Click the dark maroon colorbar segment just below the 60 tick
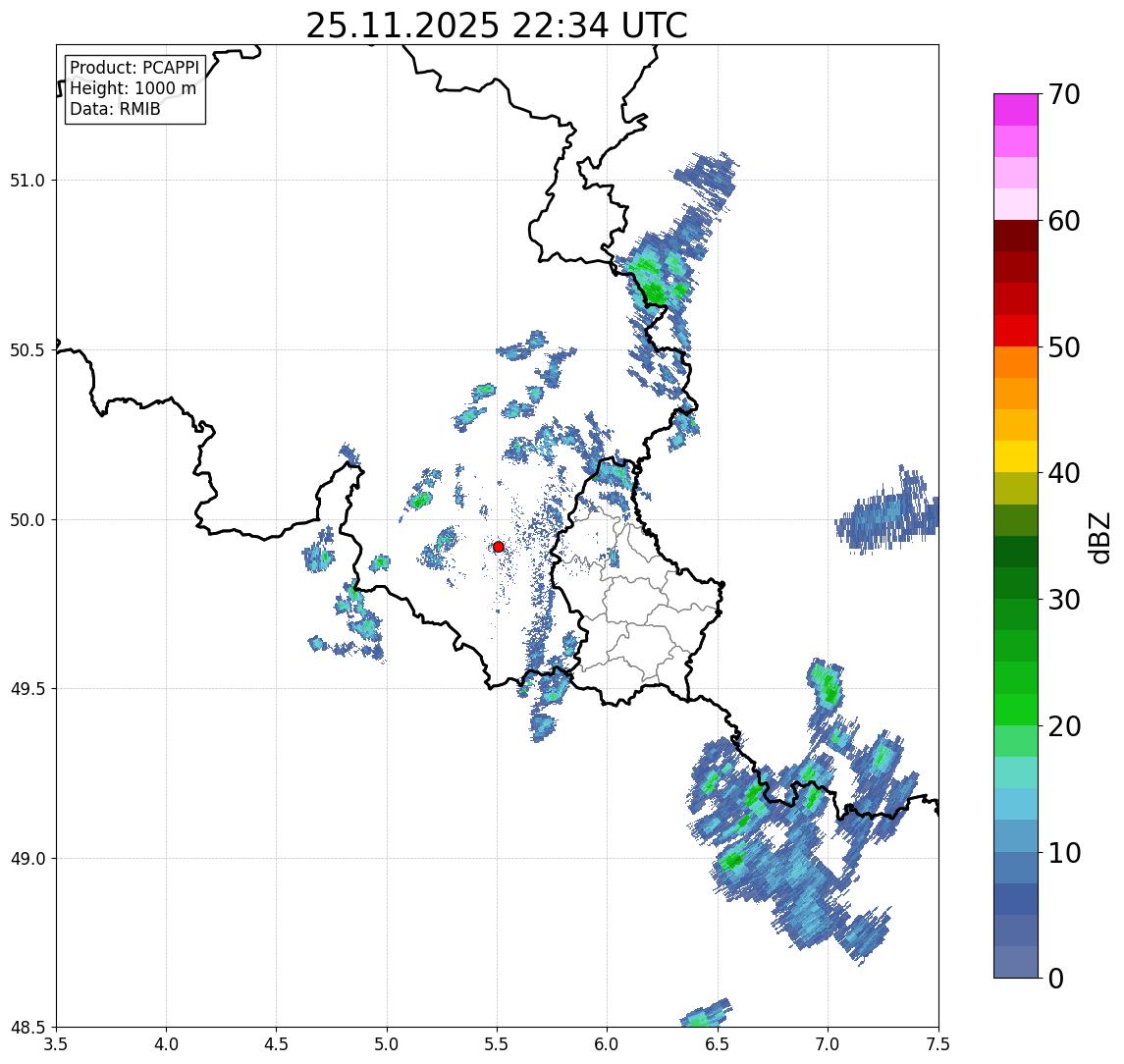 click(1016, 236)
